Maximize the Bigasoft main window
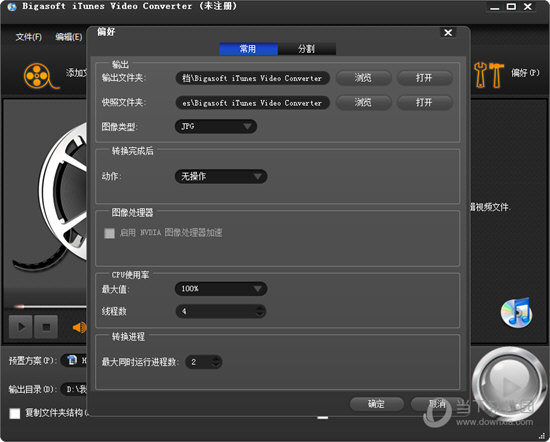 pos(511,7)
